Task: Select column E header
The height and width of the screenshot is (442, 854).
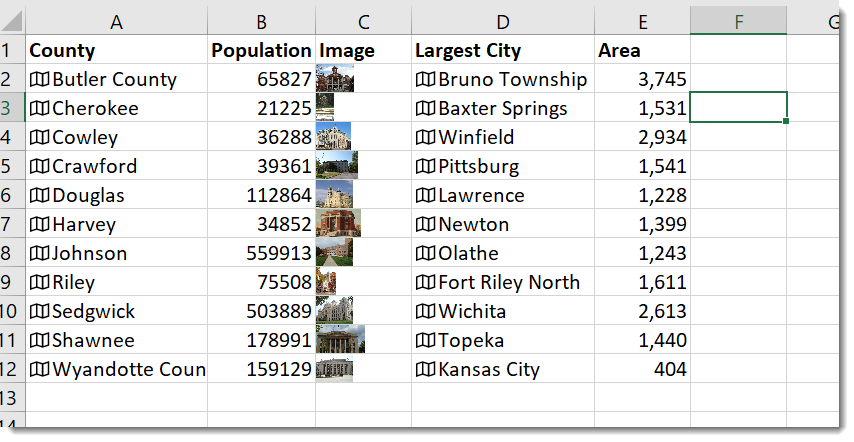Action: point(643,22)
